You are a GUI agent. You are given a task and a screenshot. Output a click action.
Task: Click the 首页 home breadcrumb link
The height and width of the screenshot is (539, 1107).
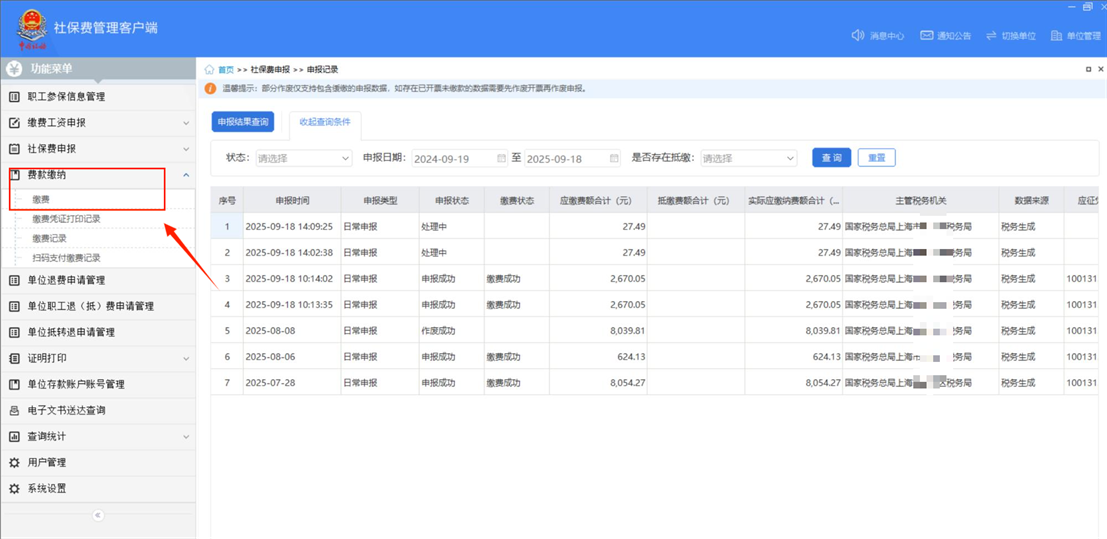pyautogui.click(x=226, y=70)
